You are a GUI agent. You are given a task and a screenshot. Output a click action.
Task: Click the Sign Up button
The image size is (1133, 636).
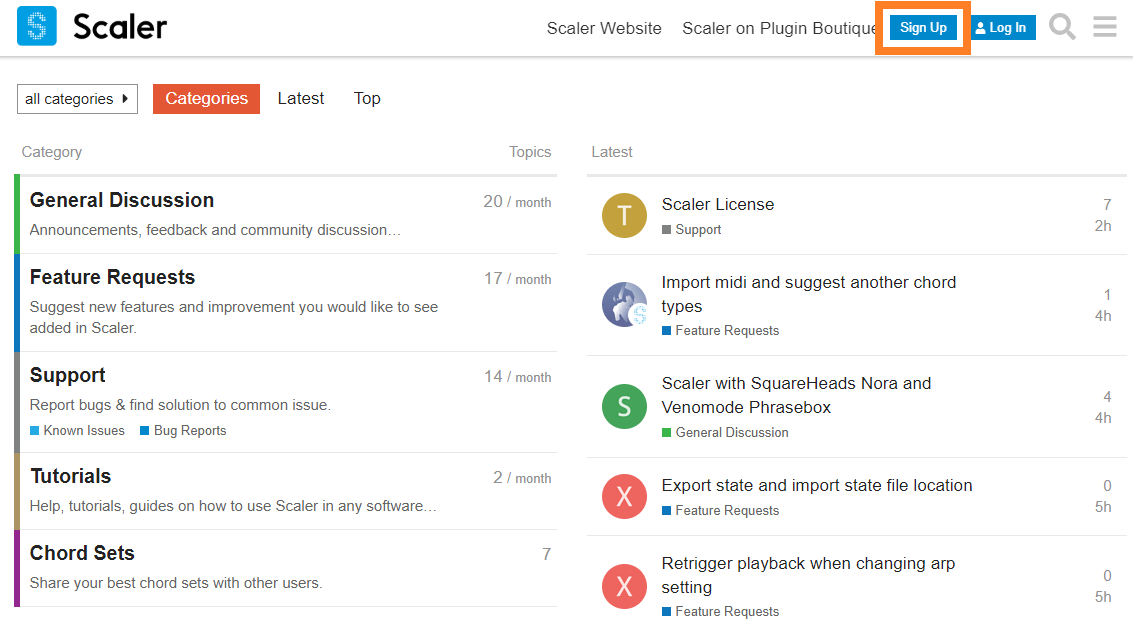coord(923,27)
